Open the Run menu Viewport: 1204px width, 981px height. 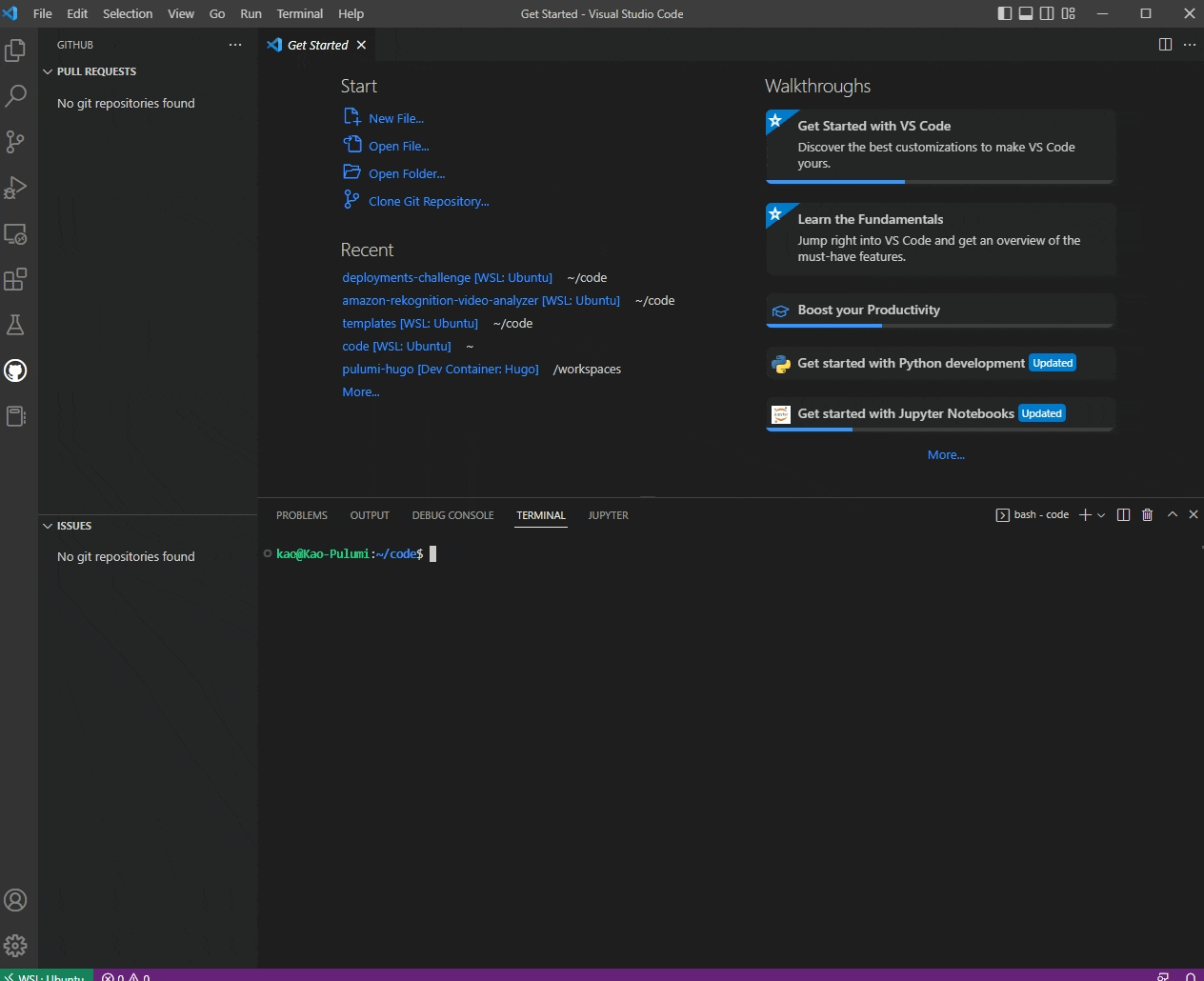pos(251,13)
